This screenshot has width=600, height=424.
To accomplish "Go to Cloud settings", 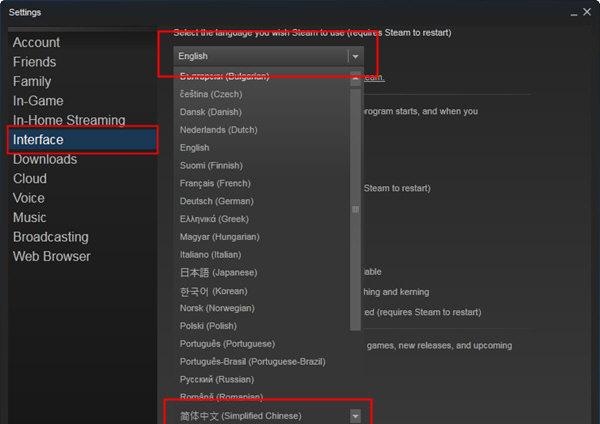I will [30, 179].
